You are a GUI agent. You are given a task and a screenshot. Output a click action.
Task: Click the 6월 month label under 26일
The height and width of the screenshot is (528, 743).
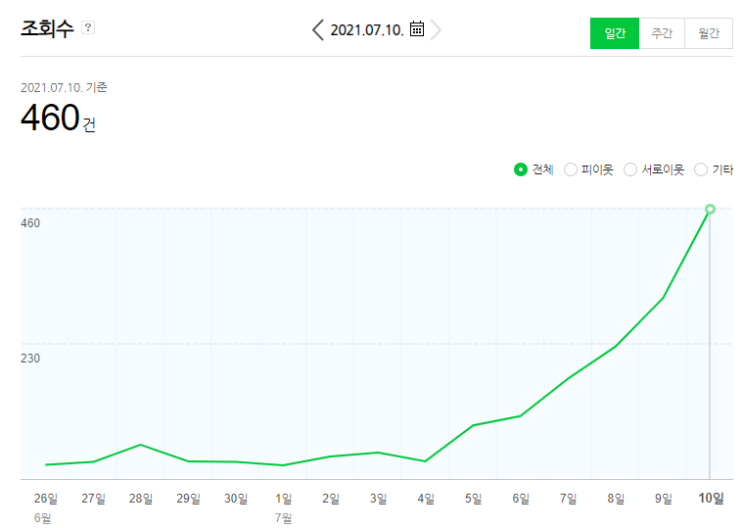pos(42,518)
